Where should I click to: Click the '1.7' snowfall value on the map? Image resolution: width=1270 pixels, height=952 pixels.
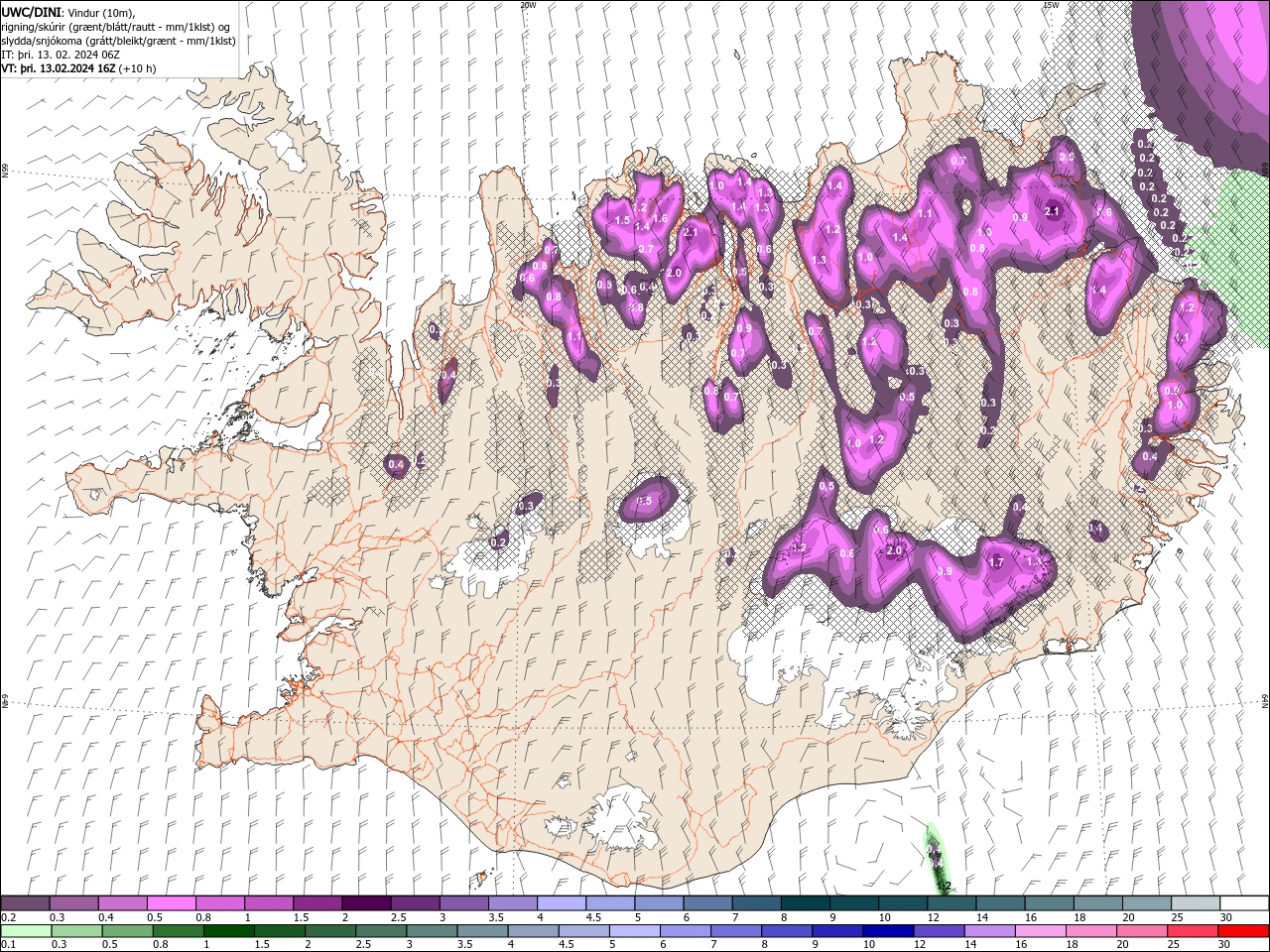(997, 562)
